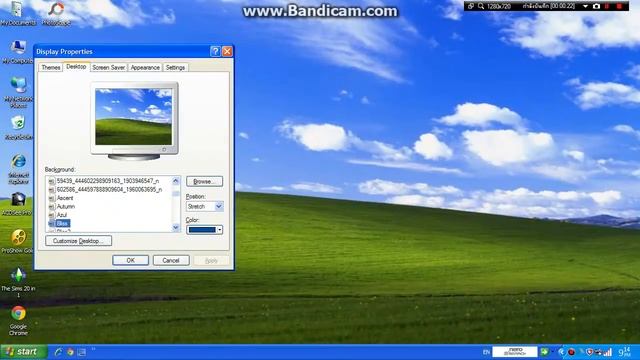Open the Position dropdown showing Stretch
640x360 pixels.
(219, 207)
